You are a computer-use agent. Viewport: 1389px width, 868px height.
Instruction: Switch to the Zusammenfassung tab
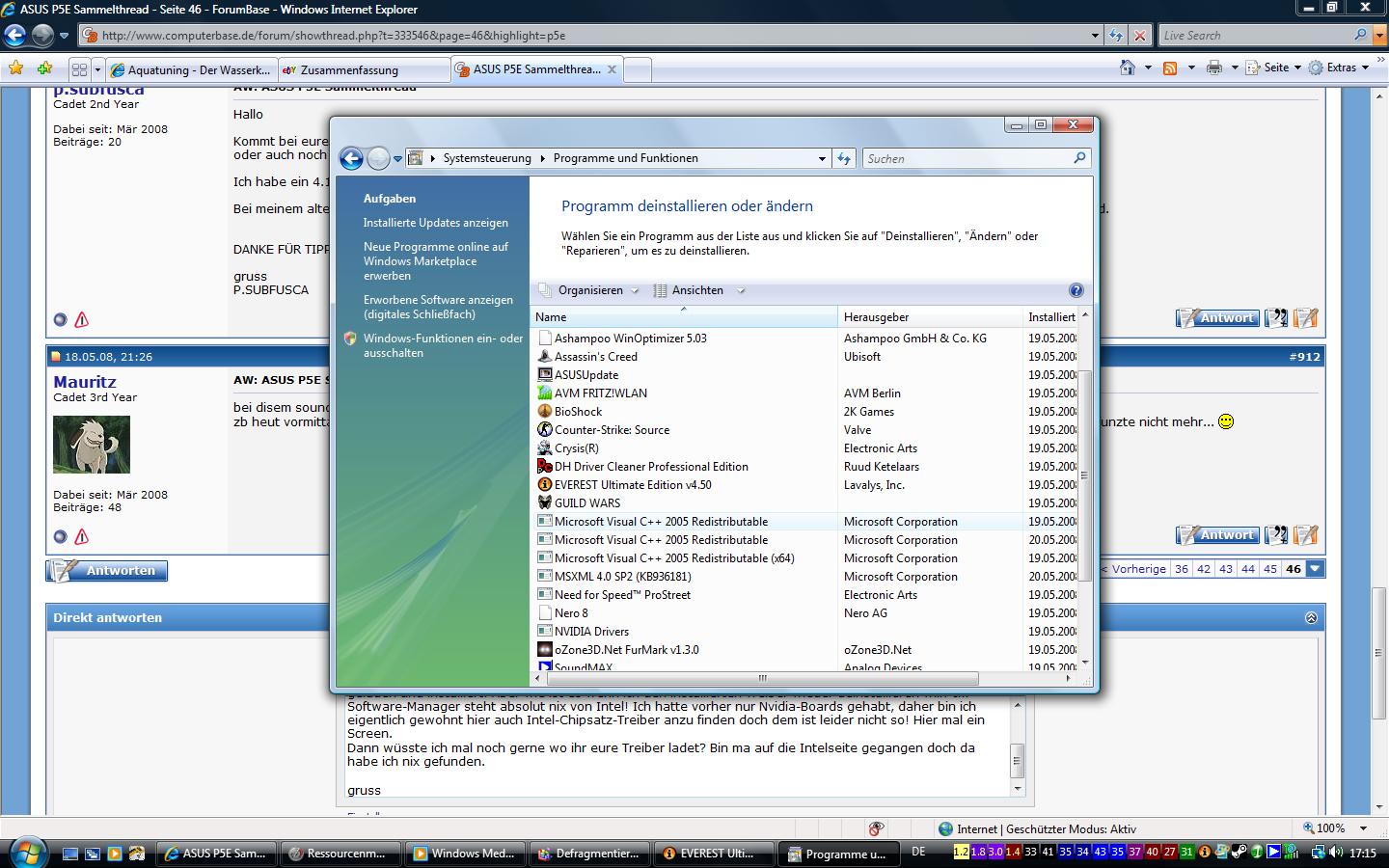click(364, 69)
